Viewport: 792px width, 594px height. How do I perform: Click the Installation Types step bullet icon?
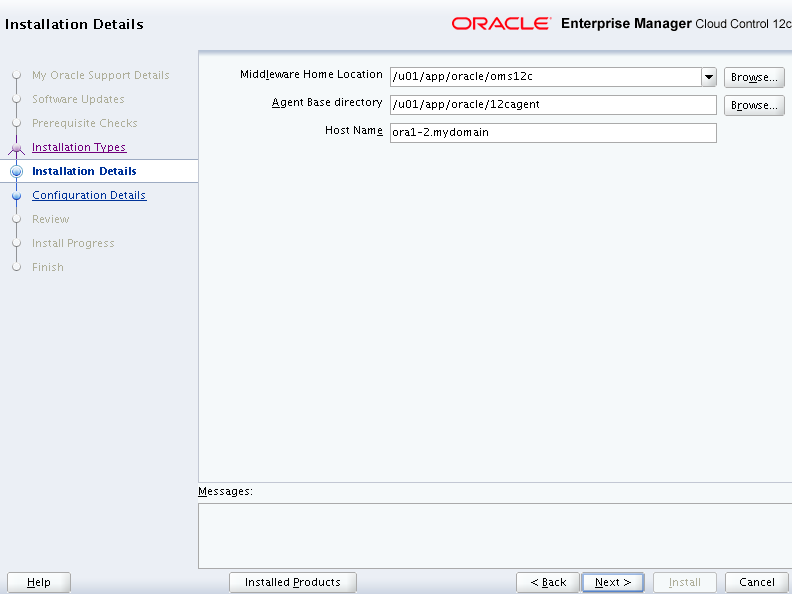(16, 148)
